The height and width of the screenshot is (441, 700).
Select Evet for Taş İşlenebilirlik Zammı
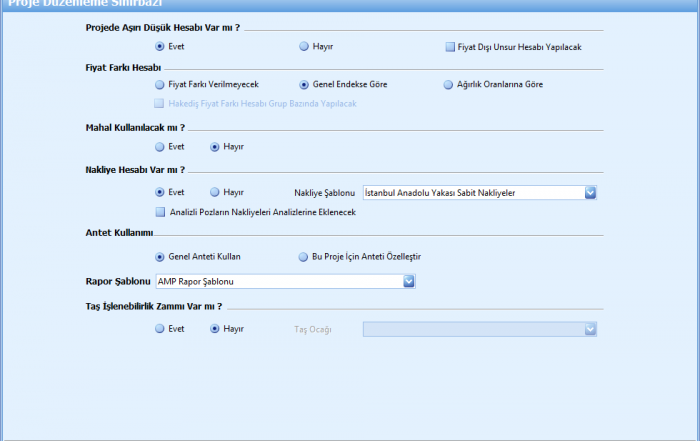160,328
